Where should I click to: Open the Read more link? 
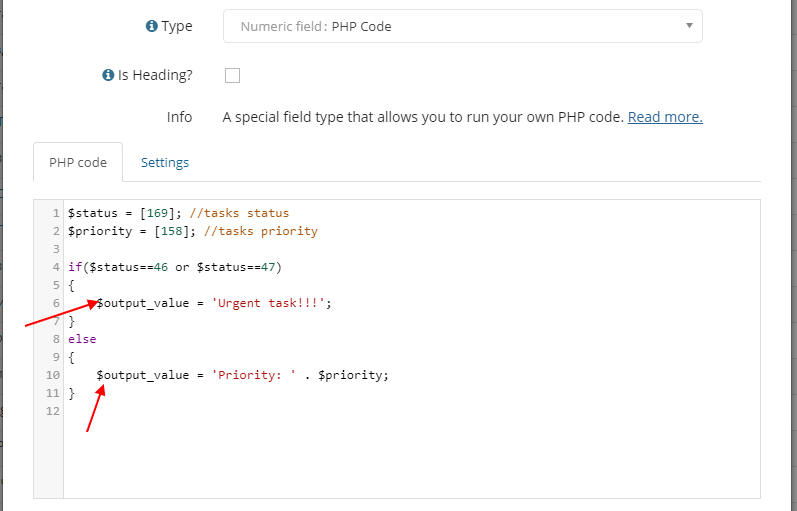tap(665, 117)
